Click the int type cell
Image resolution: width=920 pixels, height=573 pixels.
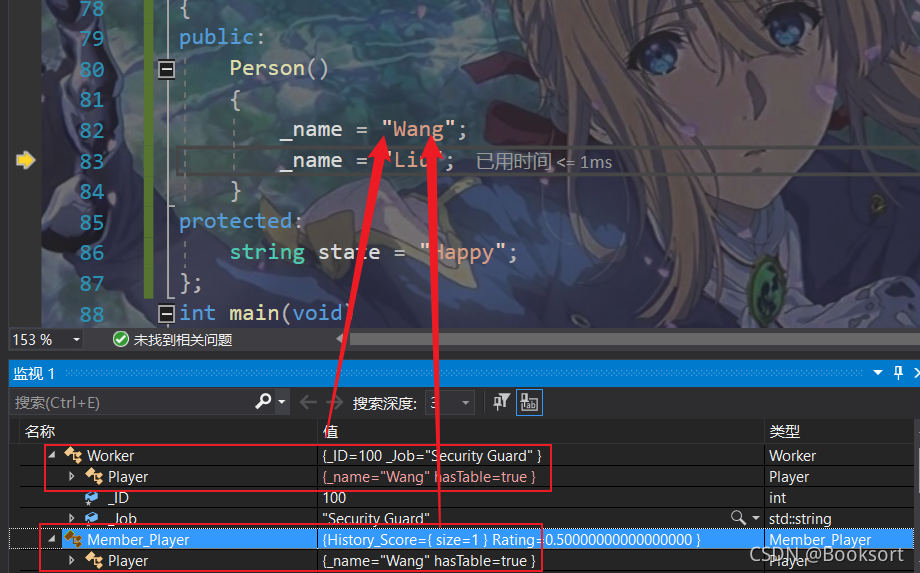tap(777, 498)
